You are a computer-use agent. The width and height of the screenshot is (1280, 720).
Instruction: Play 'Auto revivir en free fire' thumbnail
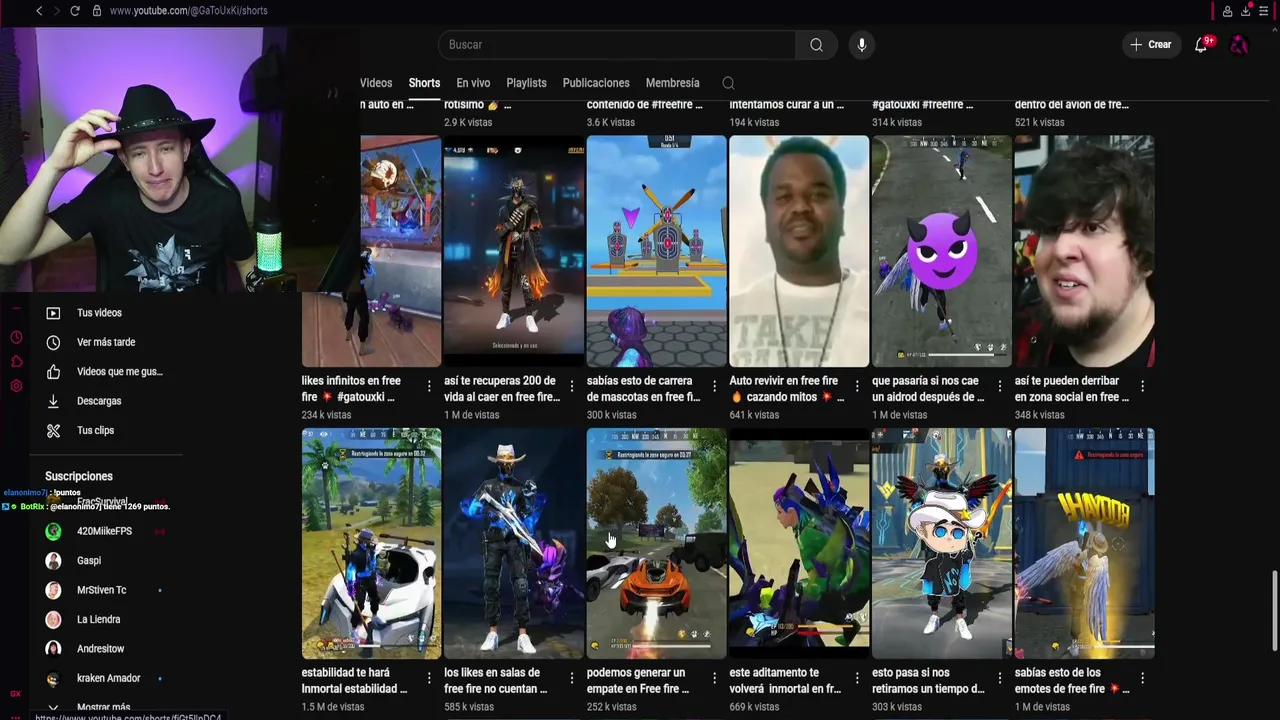click(799, 252)
